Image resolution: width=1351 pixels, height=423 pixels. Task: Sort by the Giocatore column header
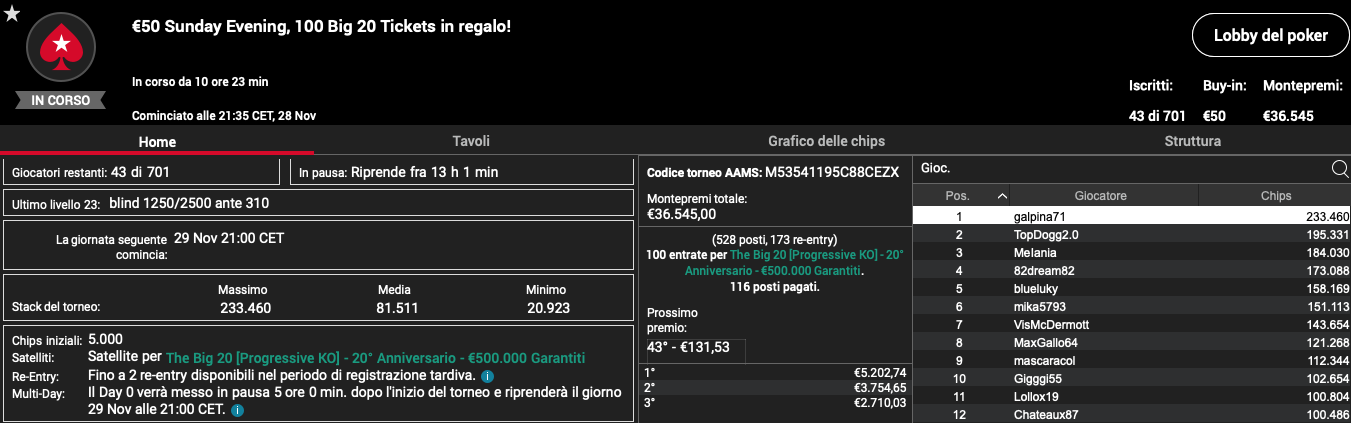click(1100, 196)
